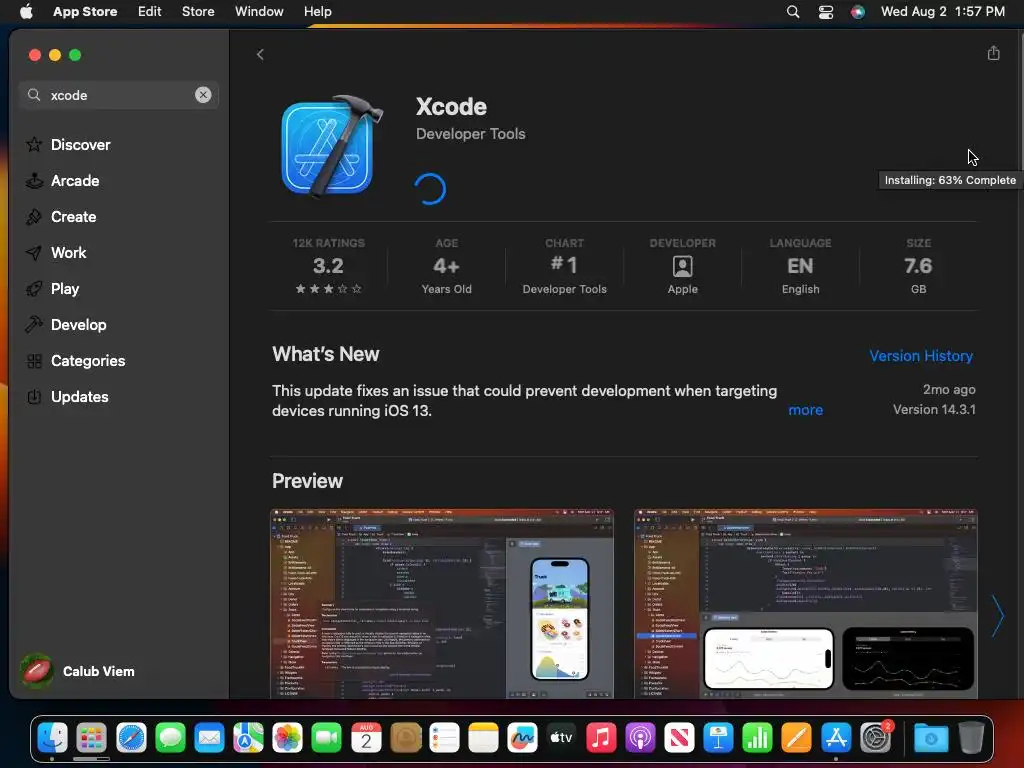Select the Play category
Image resolution: width=1024 pixels, height=768 pixels.
(x=52, y=288)
